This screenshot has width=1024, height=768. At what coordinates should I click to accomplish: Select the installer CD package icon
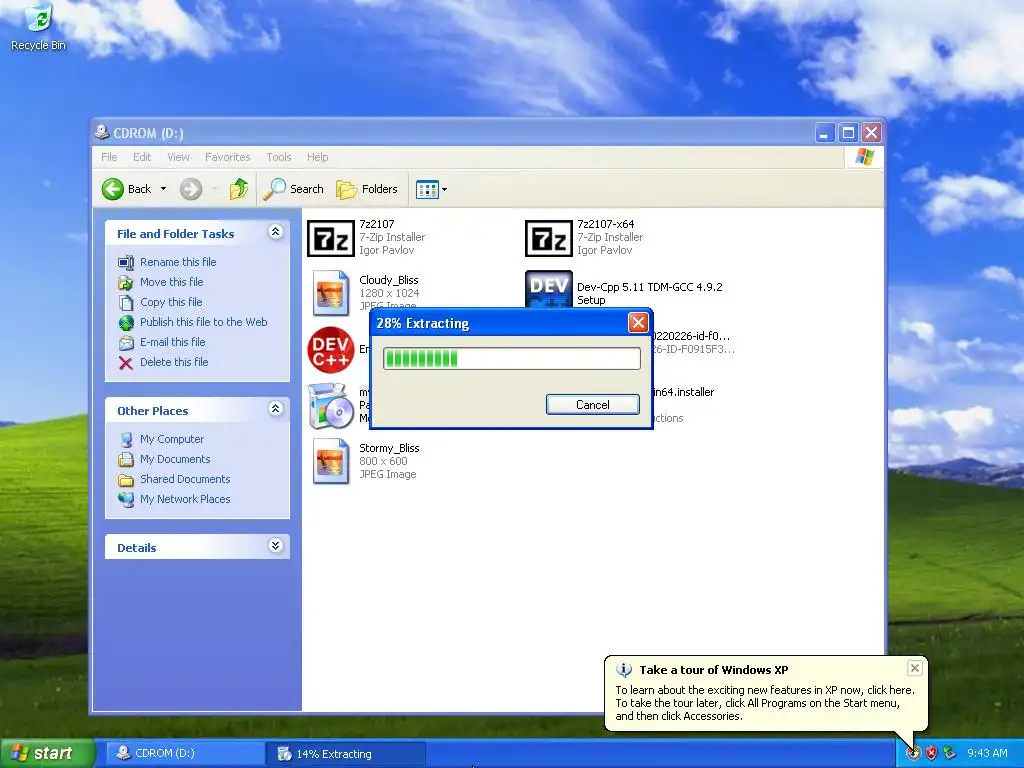330,406
